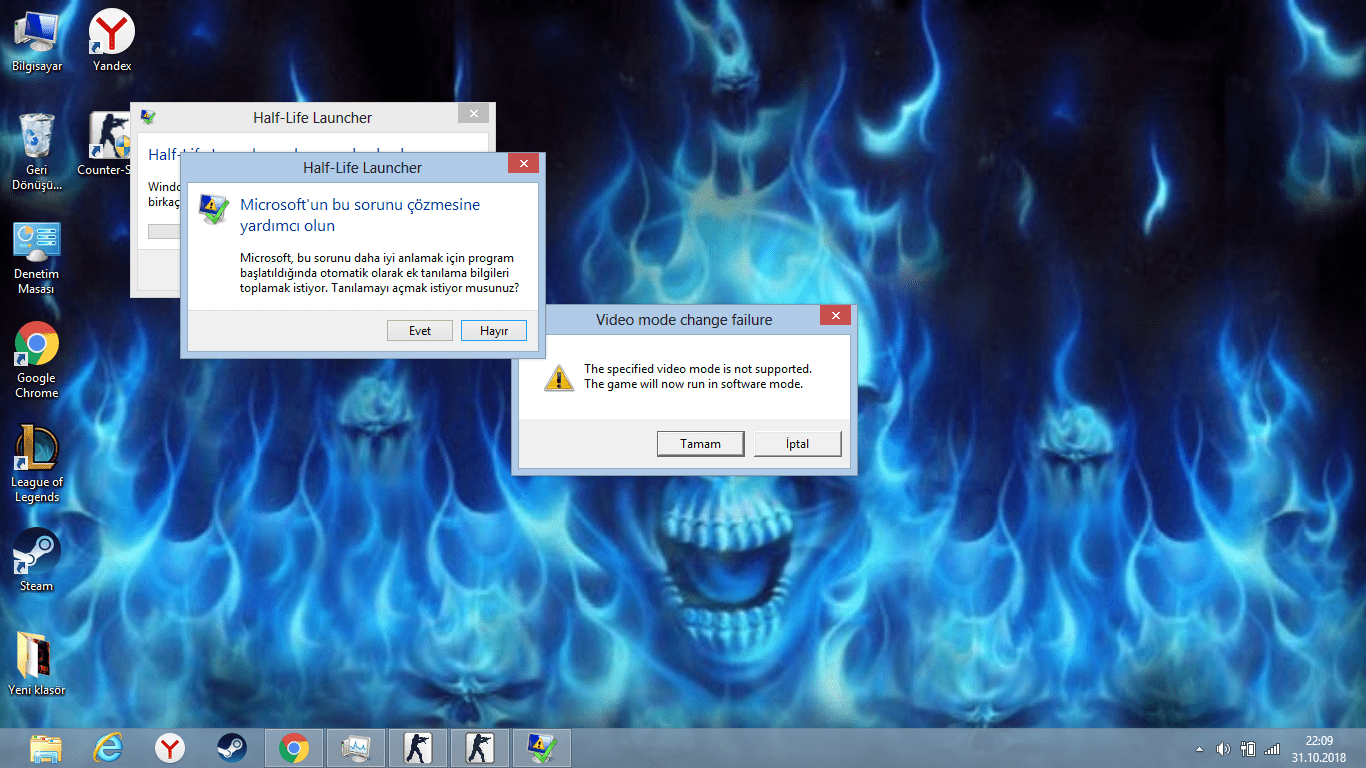The height and width of the screenshot is (768, 1366).
Task: Open the battery power status in the tray
Action: [x=1248, y=749]
